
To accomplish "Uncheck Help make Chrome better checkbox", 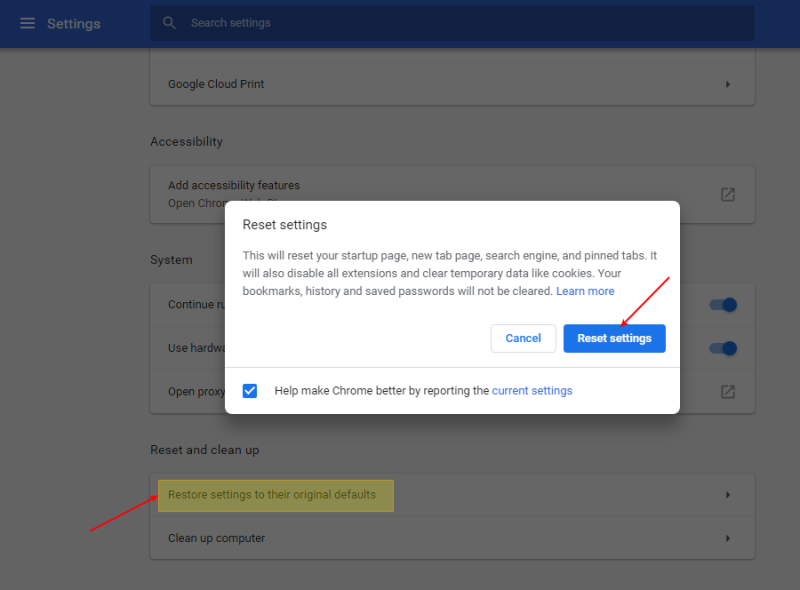I will pyautogui.click(x=249, y=391).
